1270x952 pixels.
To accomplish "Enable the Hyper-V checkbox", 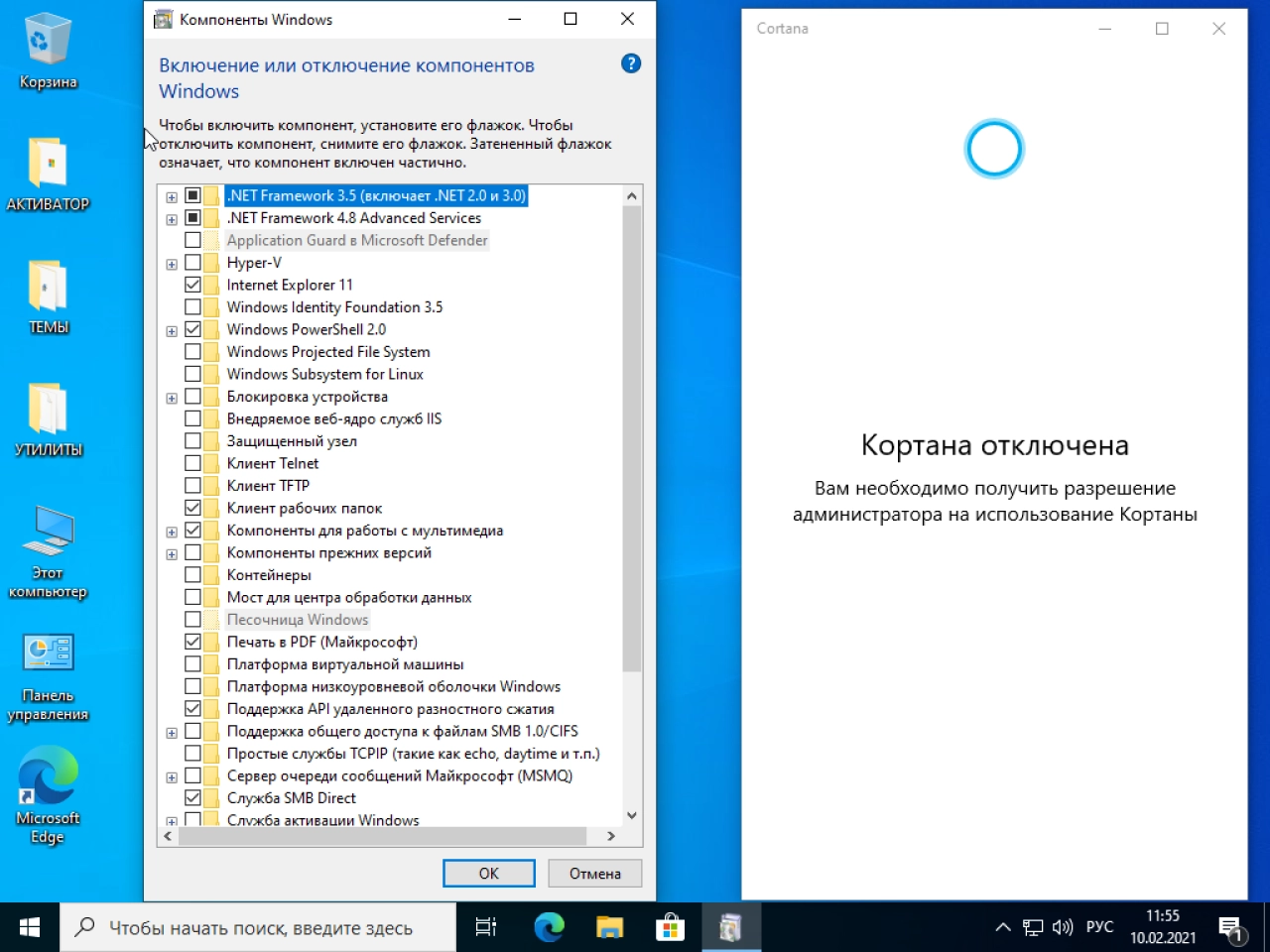I will click(193, 263).
